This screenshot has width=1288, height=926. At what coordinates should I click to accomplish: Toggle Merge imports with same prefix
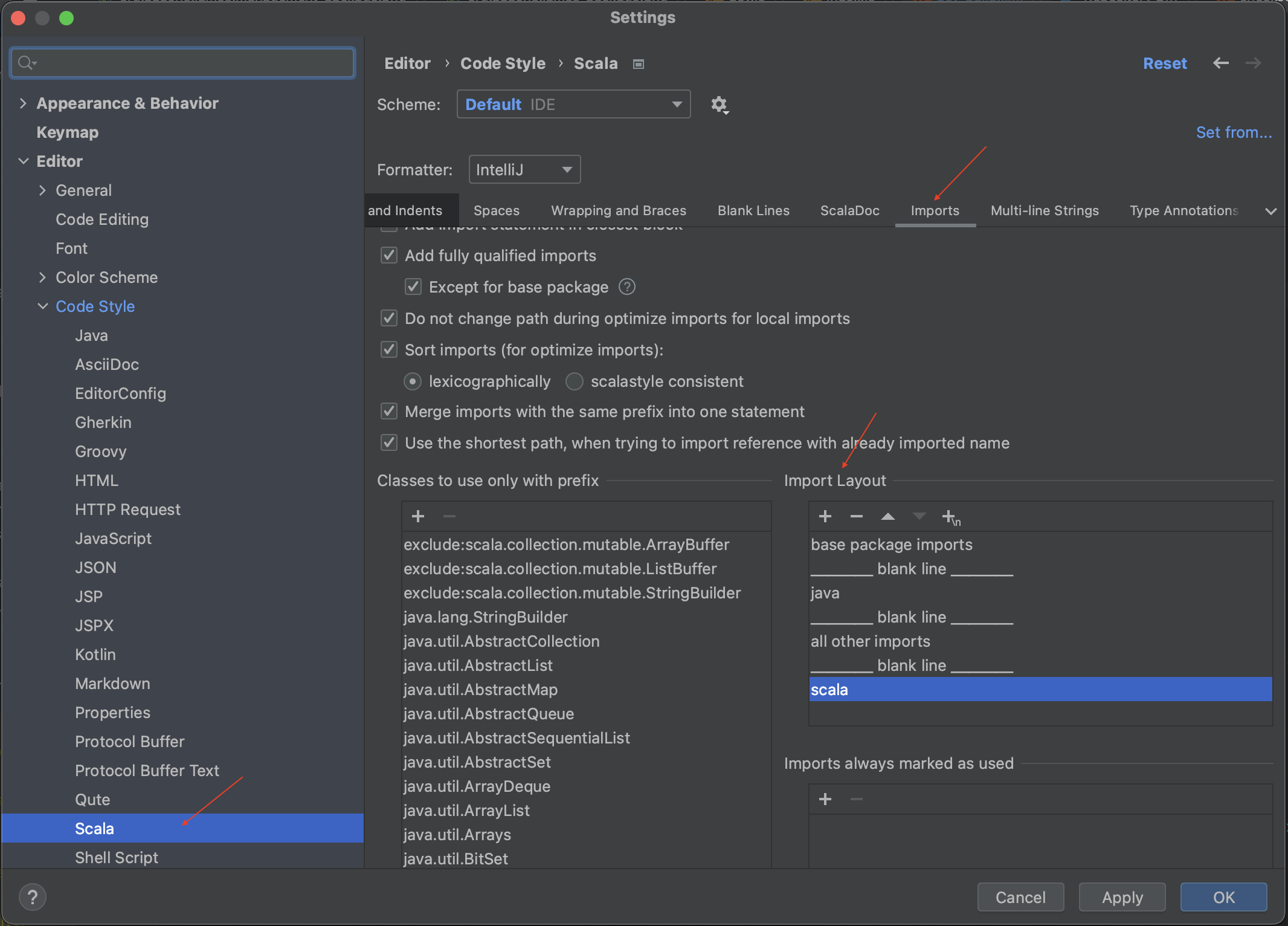[x=389, y=412]
